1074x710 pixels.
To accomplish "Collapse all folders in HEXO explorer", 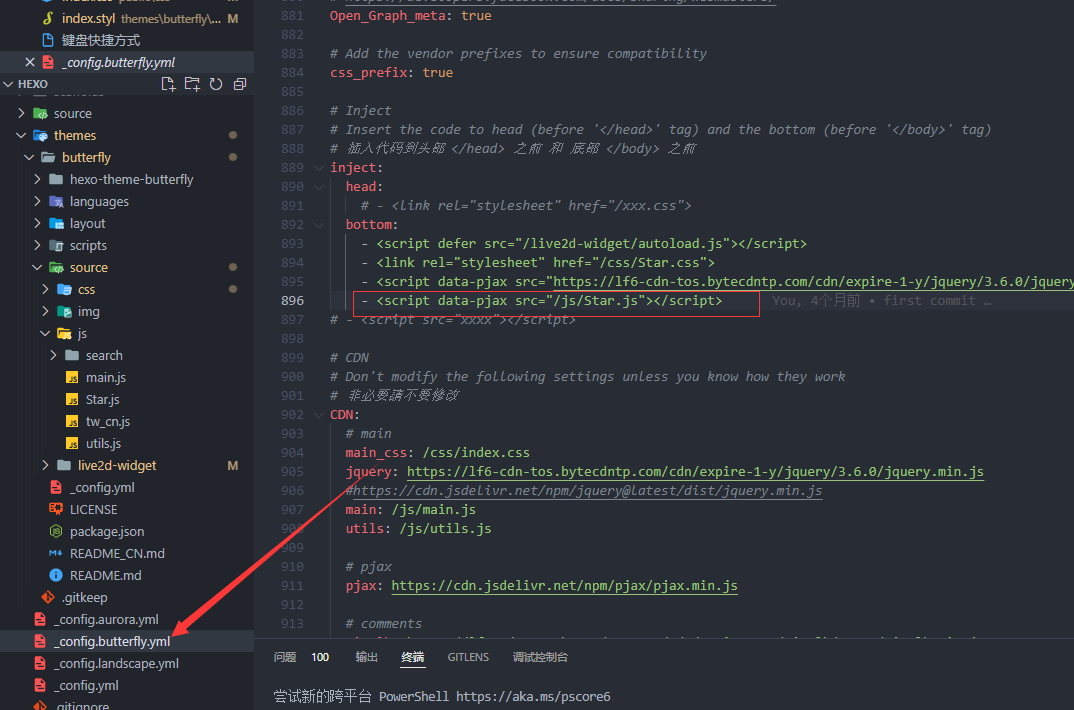I will 240,84.
